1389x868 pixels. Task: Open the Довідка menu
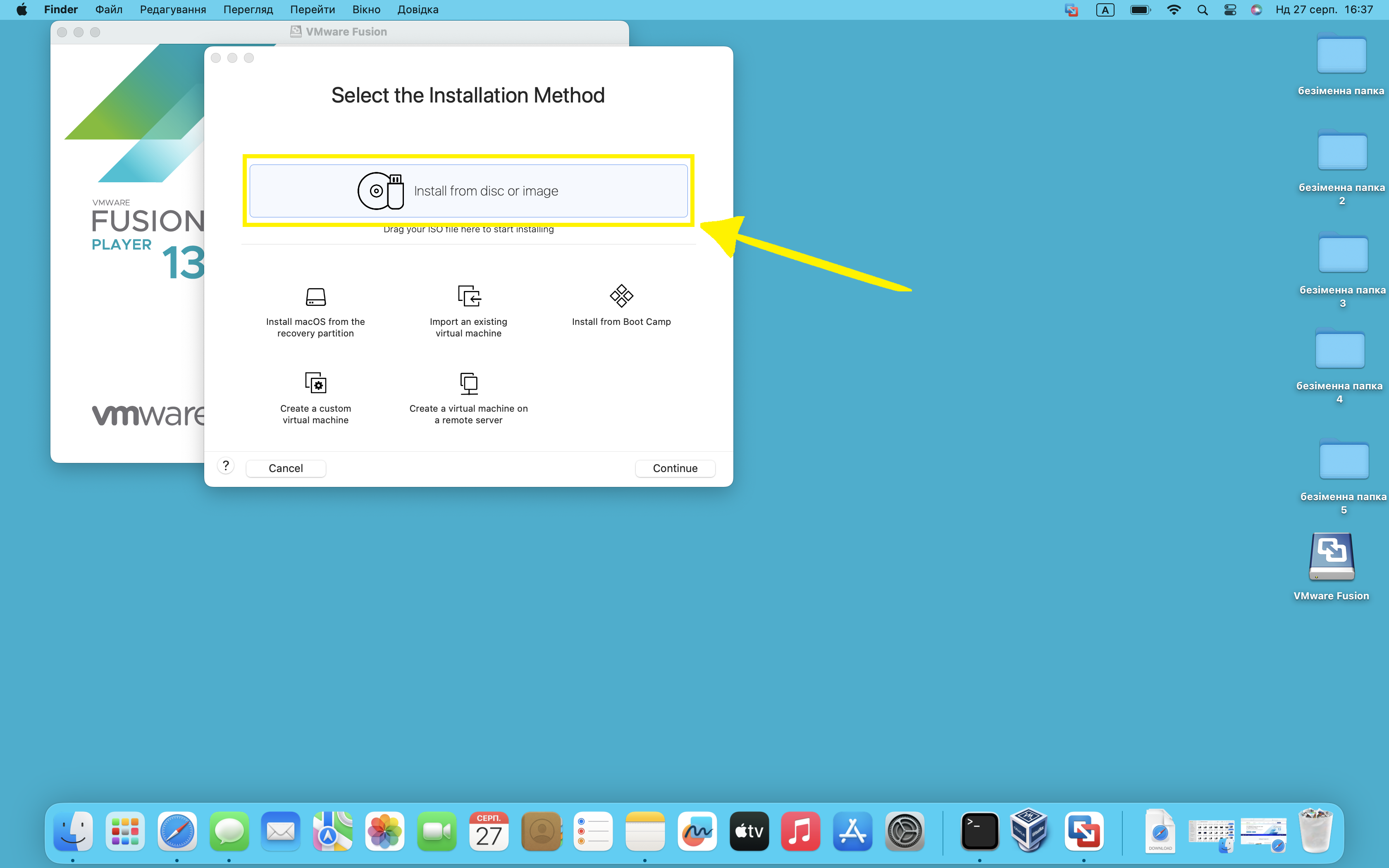pos(417,10)
